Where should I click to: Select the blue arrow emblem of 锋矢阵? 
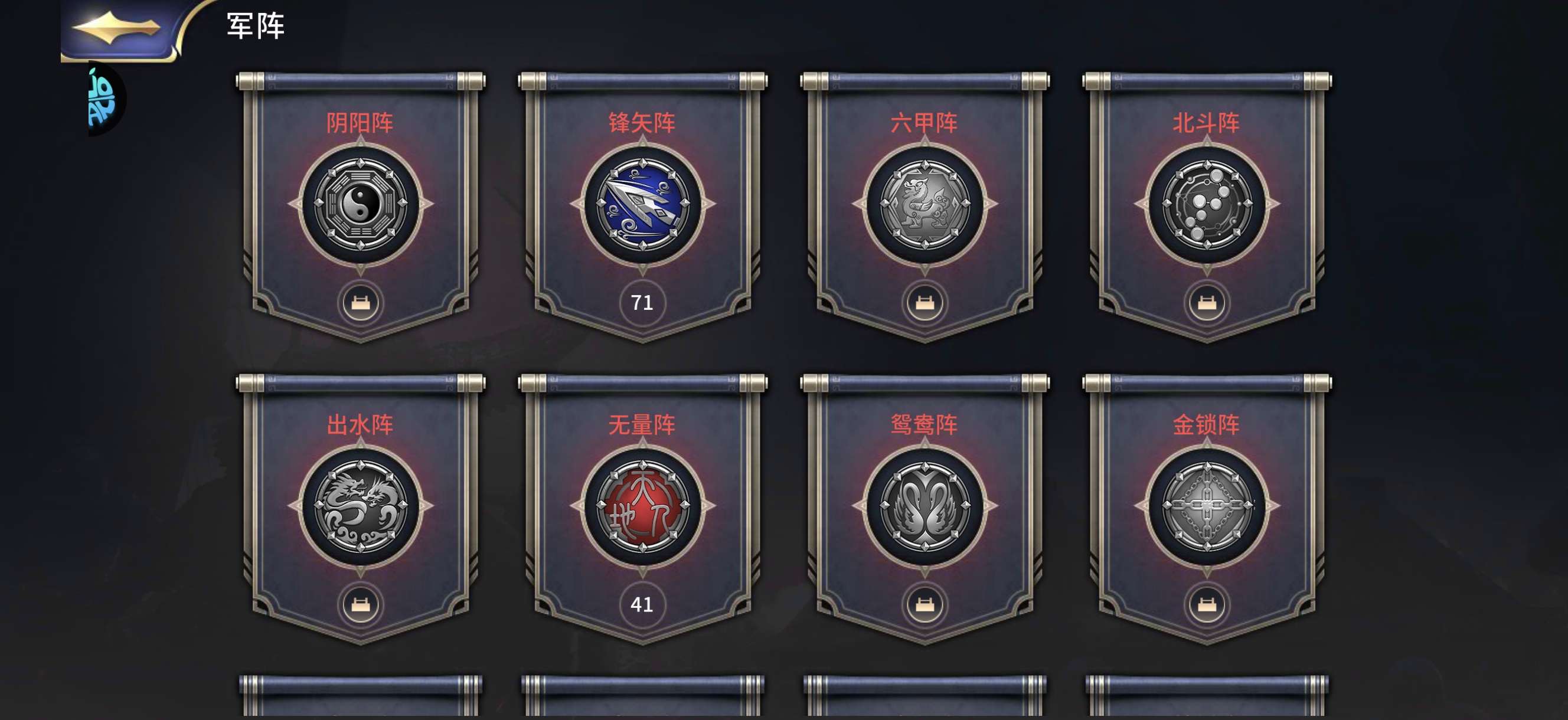[x=642, y=203]
